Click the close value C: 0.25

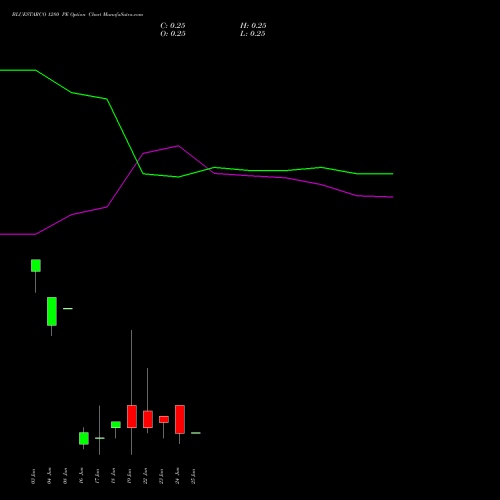[173, 26]
